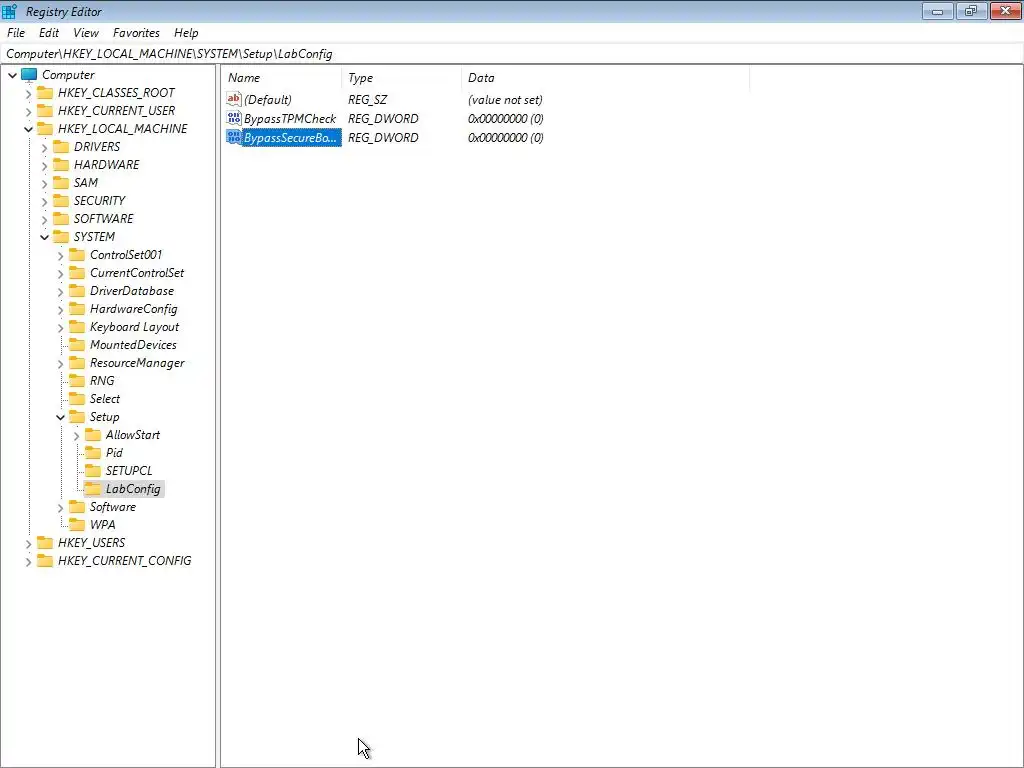Image resolution: width=1024 pixels, height=768 pixels.
Task: Click the LabConfig folder icon
Action: click(x=93, y=488)
